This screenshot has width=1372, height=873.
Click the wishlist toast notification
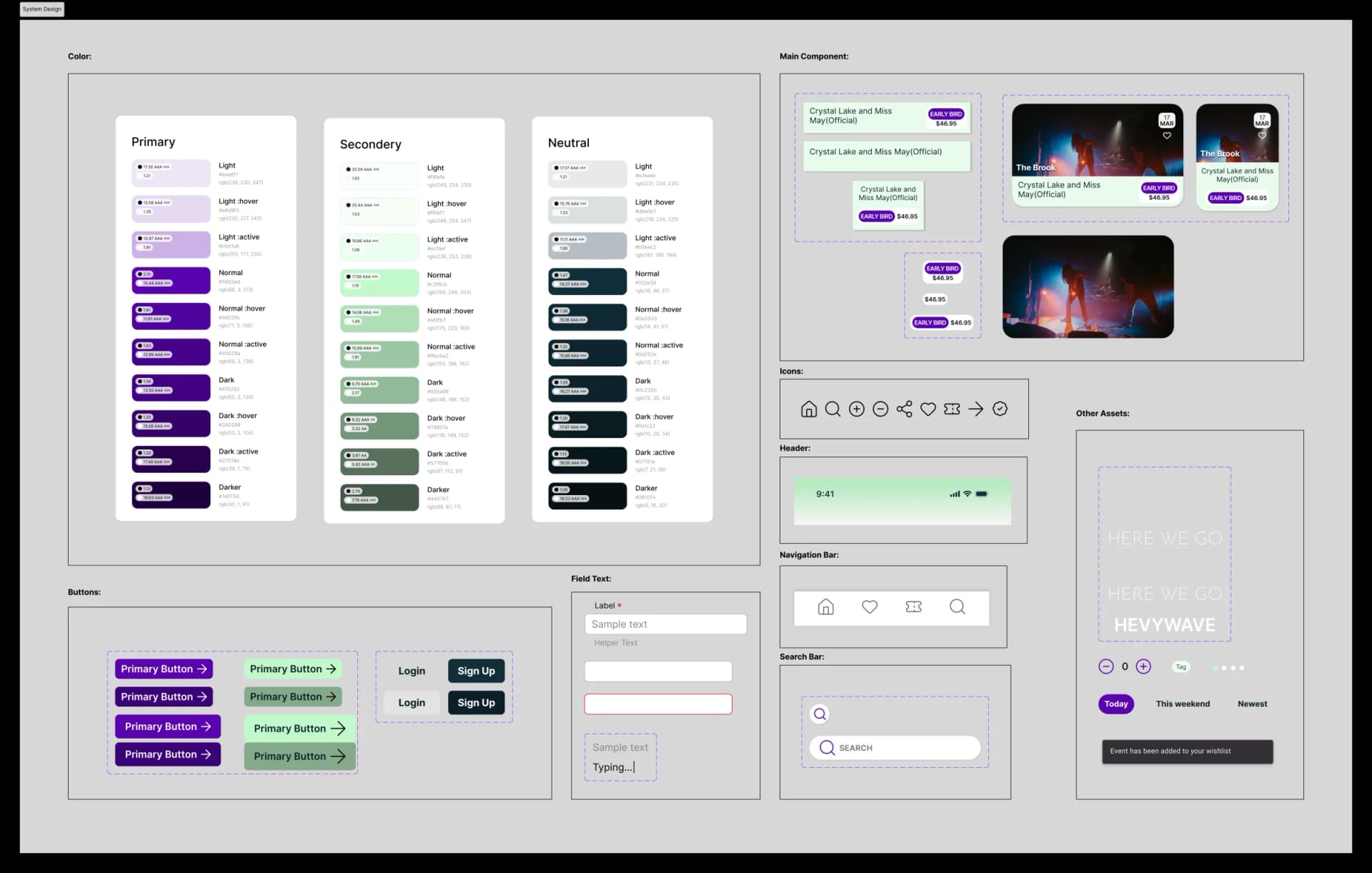coord(1187,751)
